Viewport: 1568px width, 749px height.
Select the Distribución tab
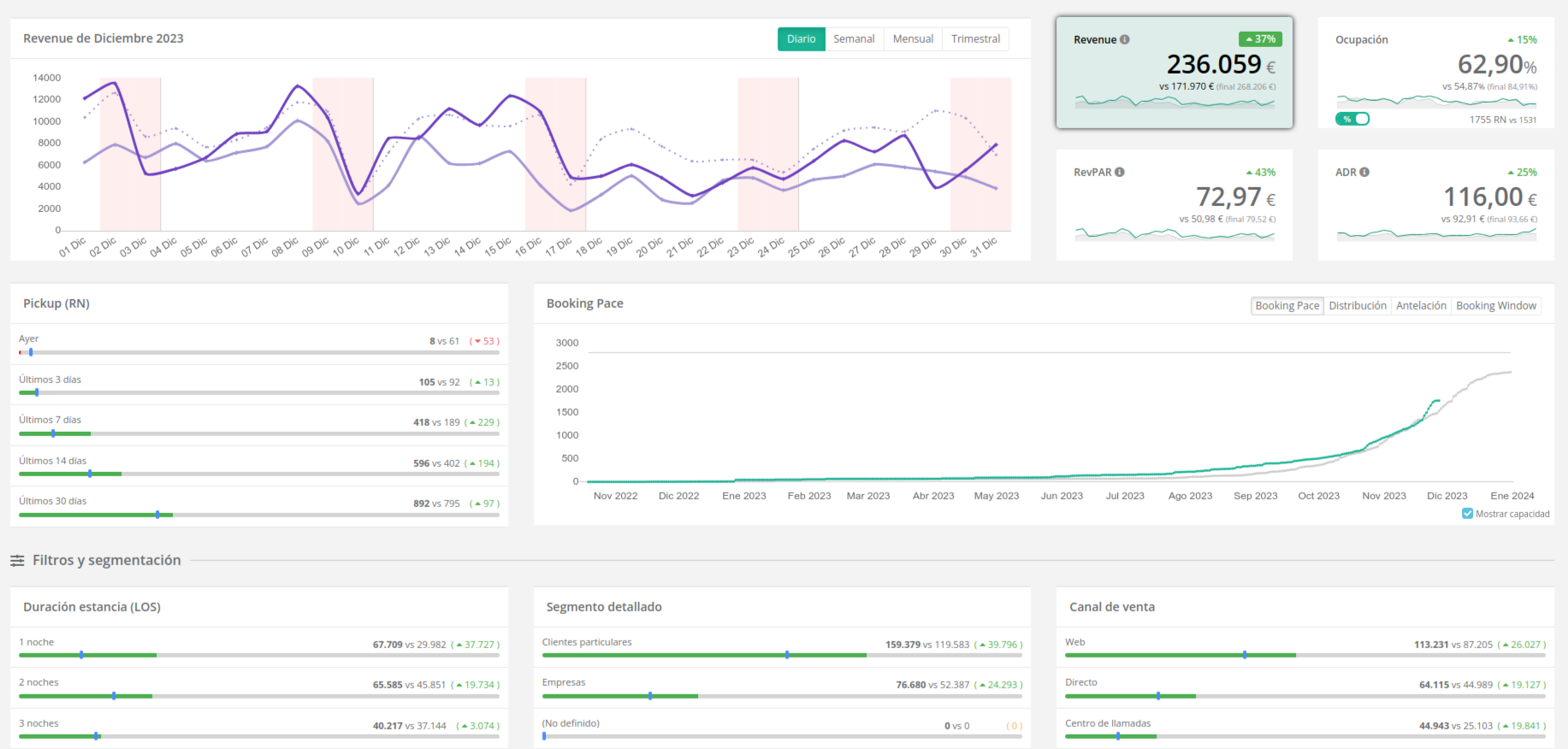1358,306
